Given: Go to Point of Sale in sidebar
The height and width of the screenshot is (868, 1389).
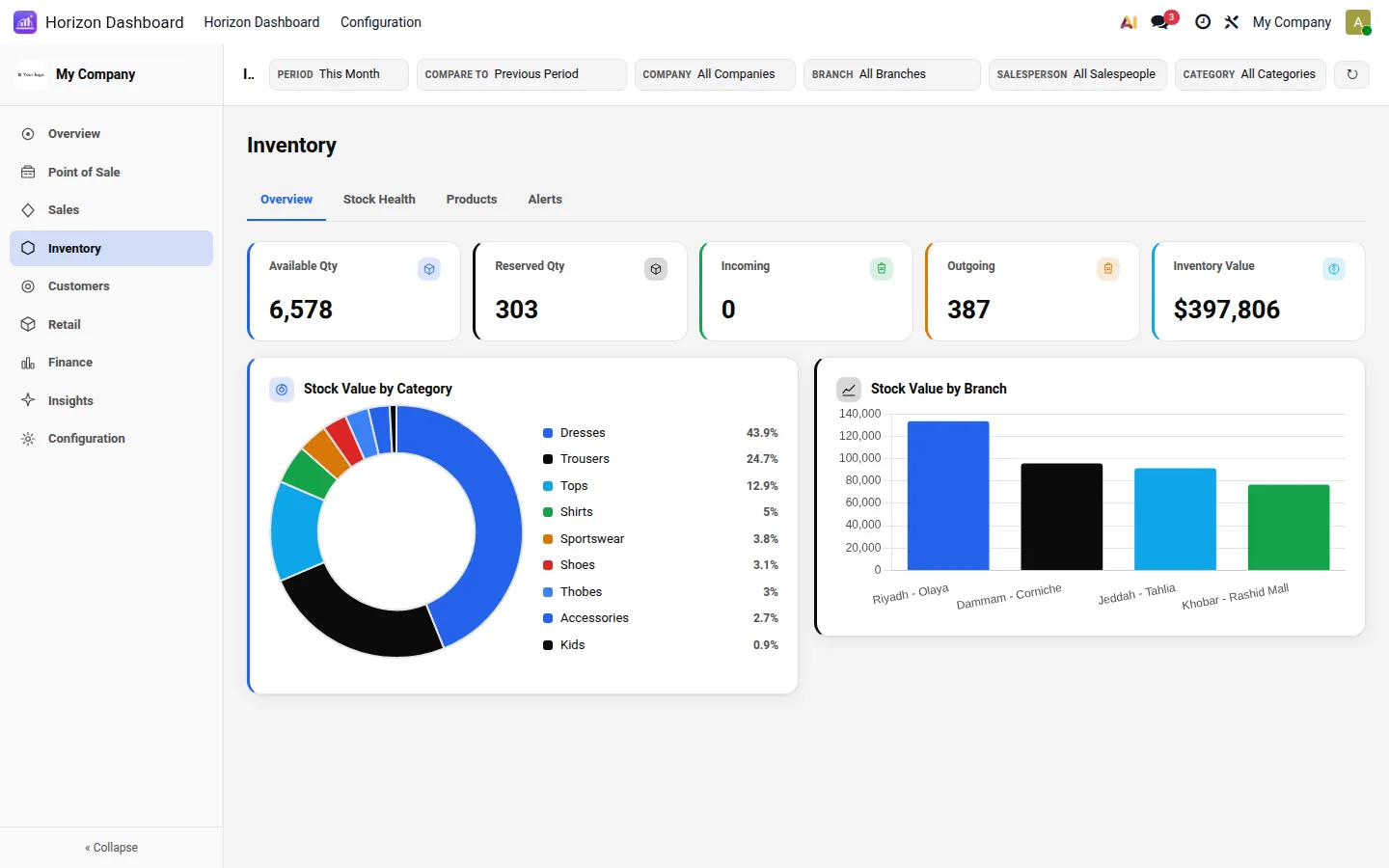Looking at the screenshot, I should [x=111, y=172].
